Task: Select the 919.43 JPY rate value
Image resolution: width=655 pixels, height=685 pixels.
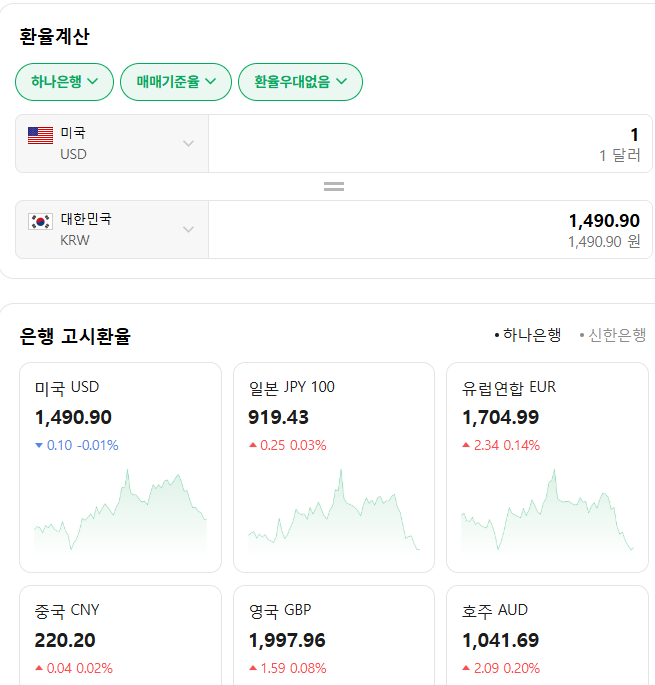Action: pyautogui.click(x=278, y=417)
